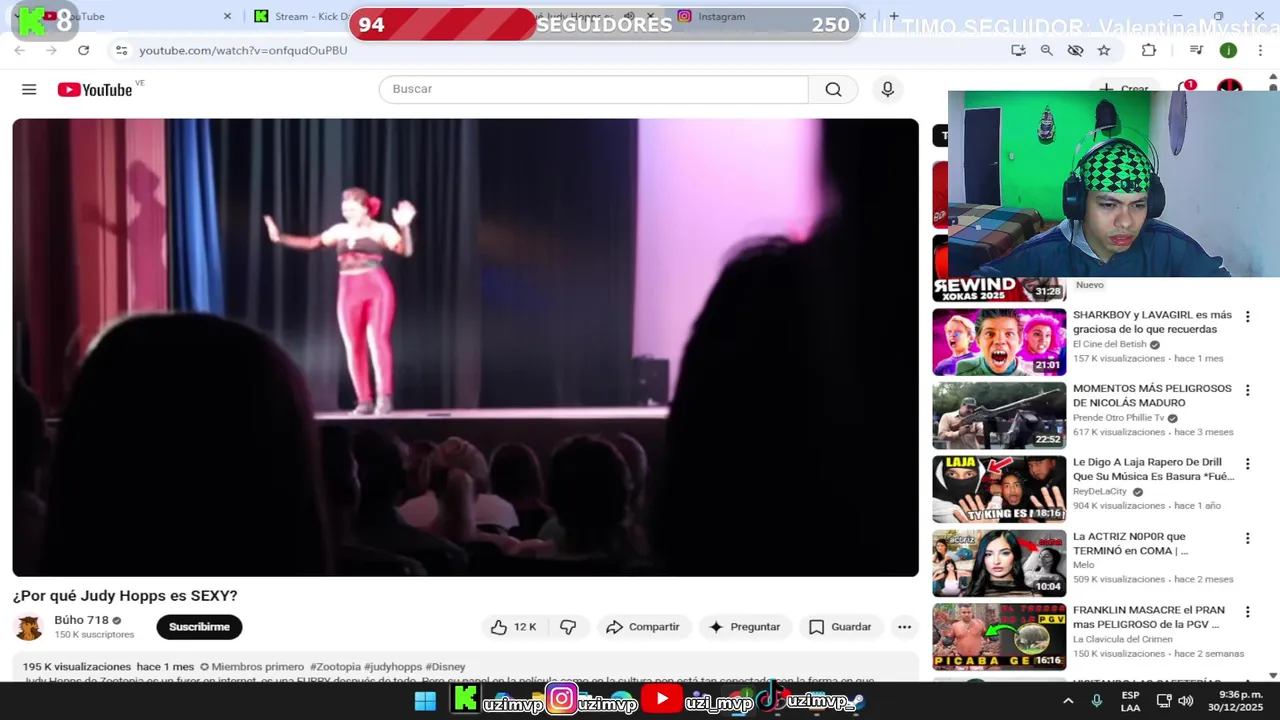Save the video with Guardar
The width and height of the screenshot is (1280, 720).
(x=840, y=627)
